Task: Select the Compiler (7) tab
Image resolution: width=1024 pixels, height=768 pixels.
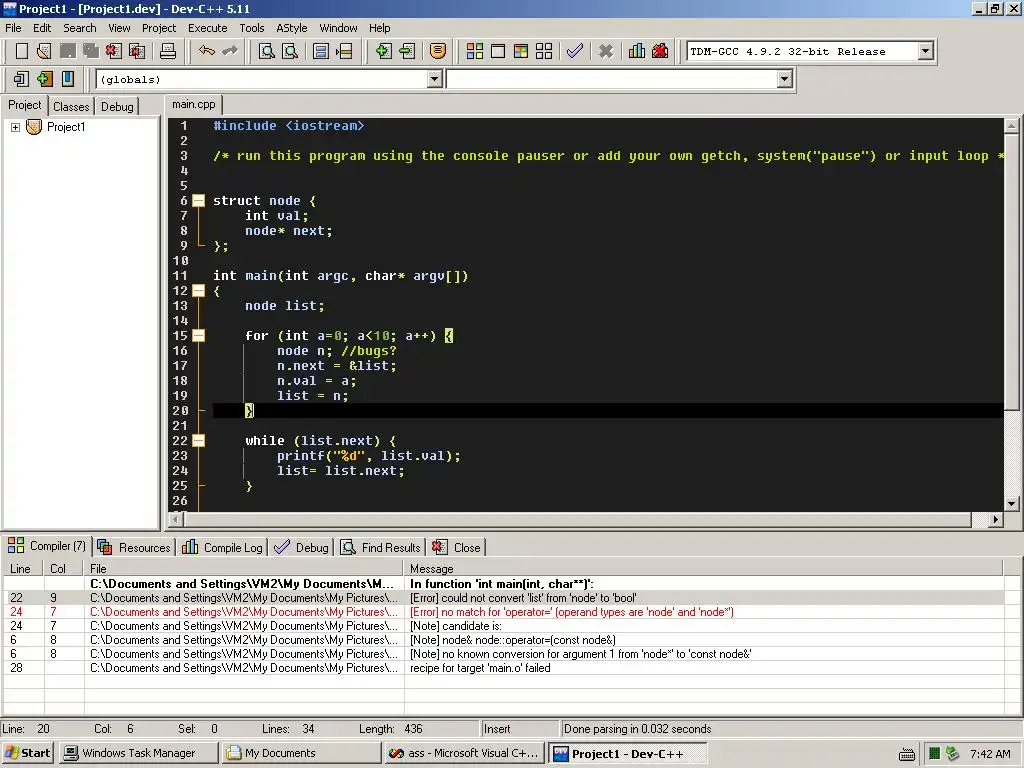Action: [47, 546]
